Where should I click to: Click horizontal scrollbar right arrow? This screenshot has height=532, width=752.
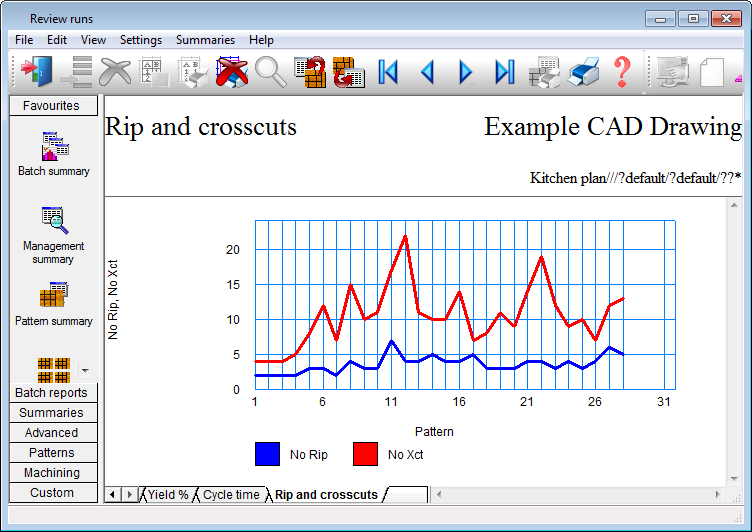click(718, 494)
